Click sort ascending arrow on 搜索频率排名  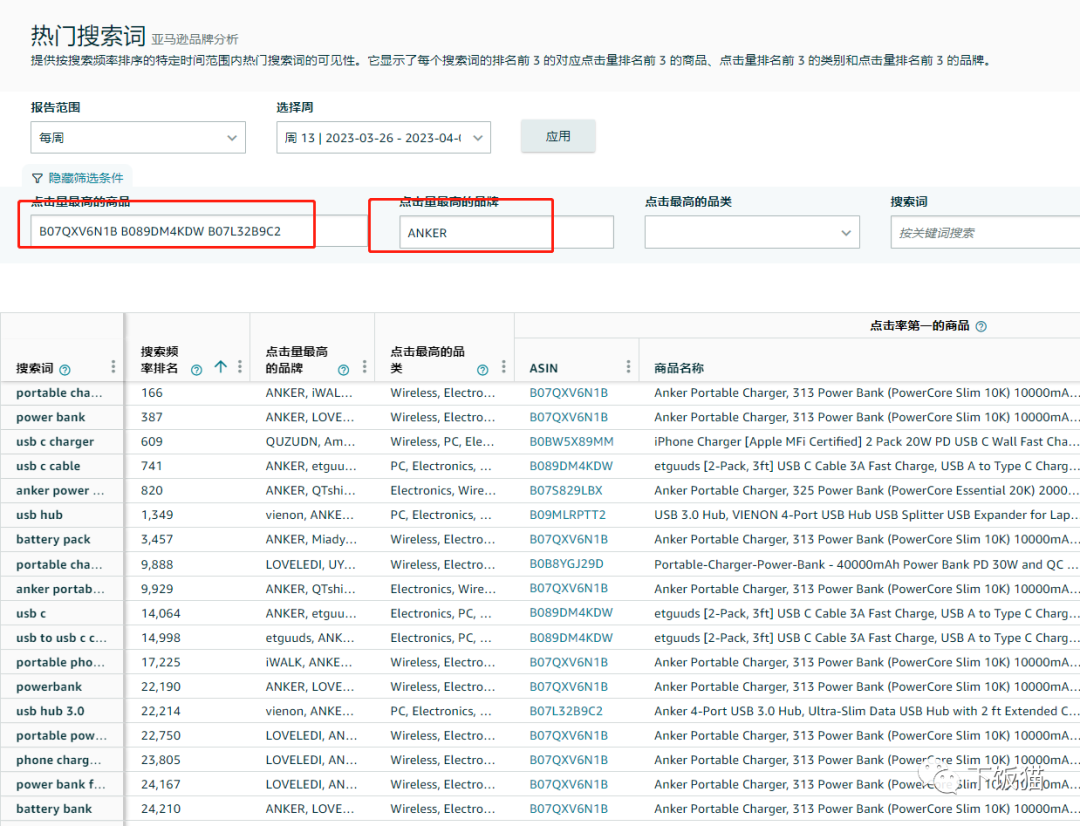(x=220, y=366)
